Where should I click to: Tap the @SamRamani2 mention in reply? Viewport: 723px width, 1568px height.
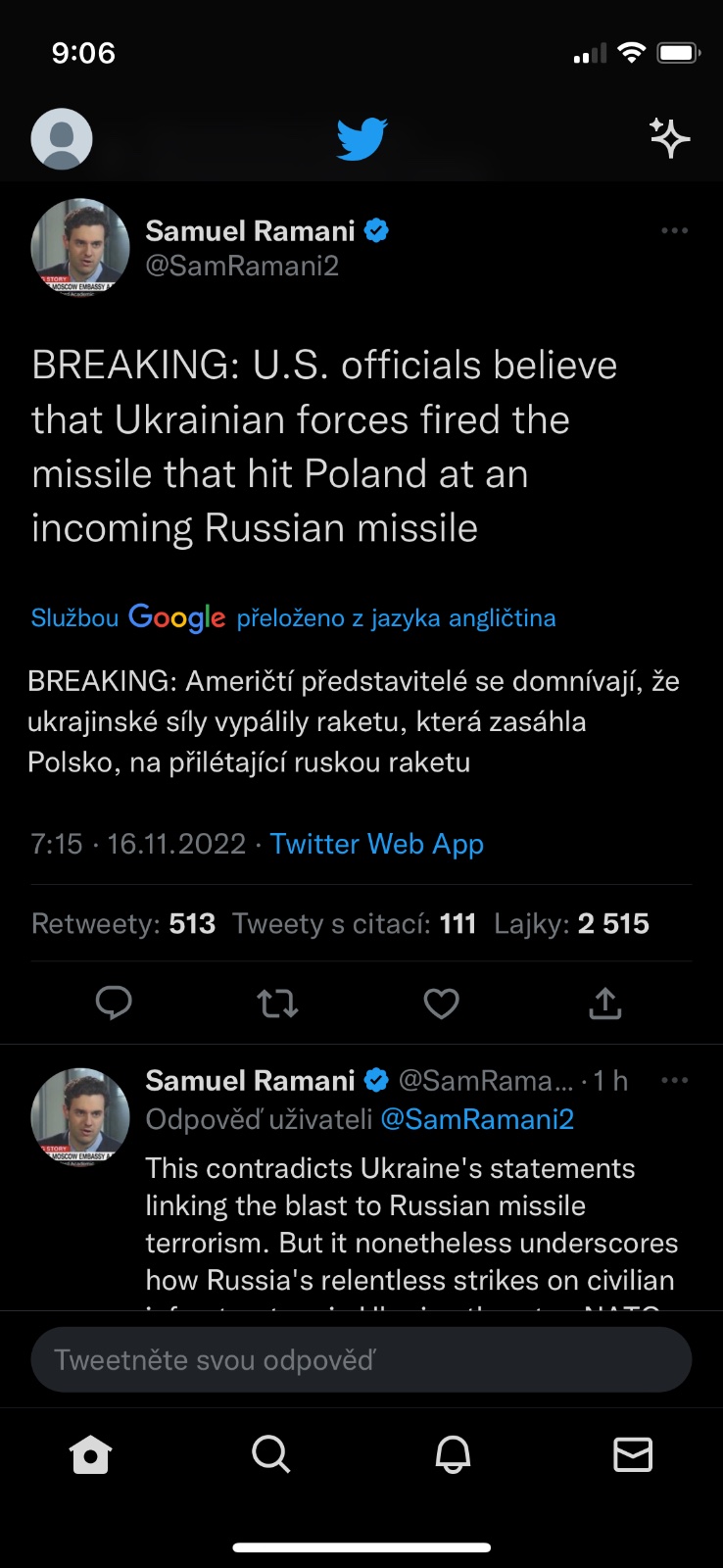click(x=477, y=1119)
